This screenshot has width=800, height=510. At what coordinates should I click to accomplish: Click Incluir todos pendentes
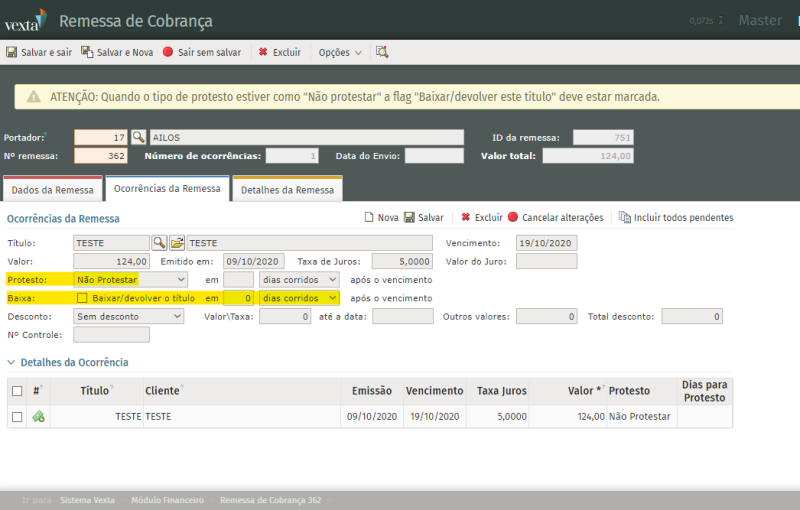click(676, 217)
